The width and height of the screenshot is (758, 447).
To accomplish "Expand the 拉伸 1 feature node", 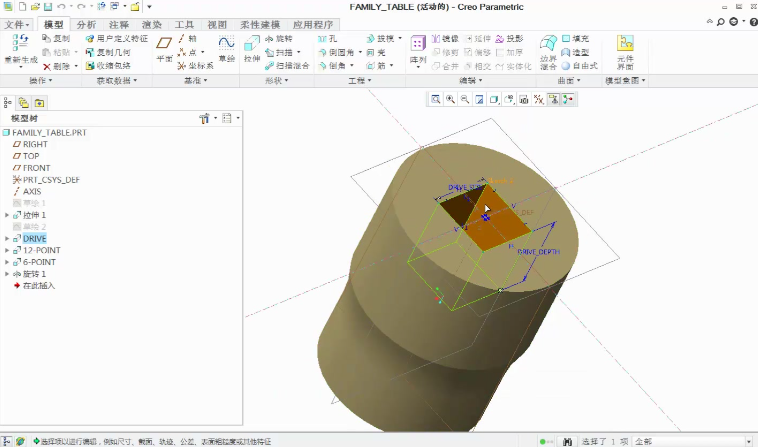I will [x=8, y=215].
